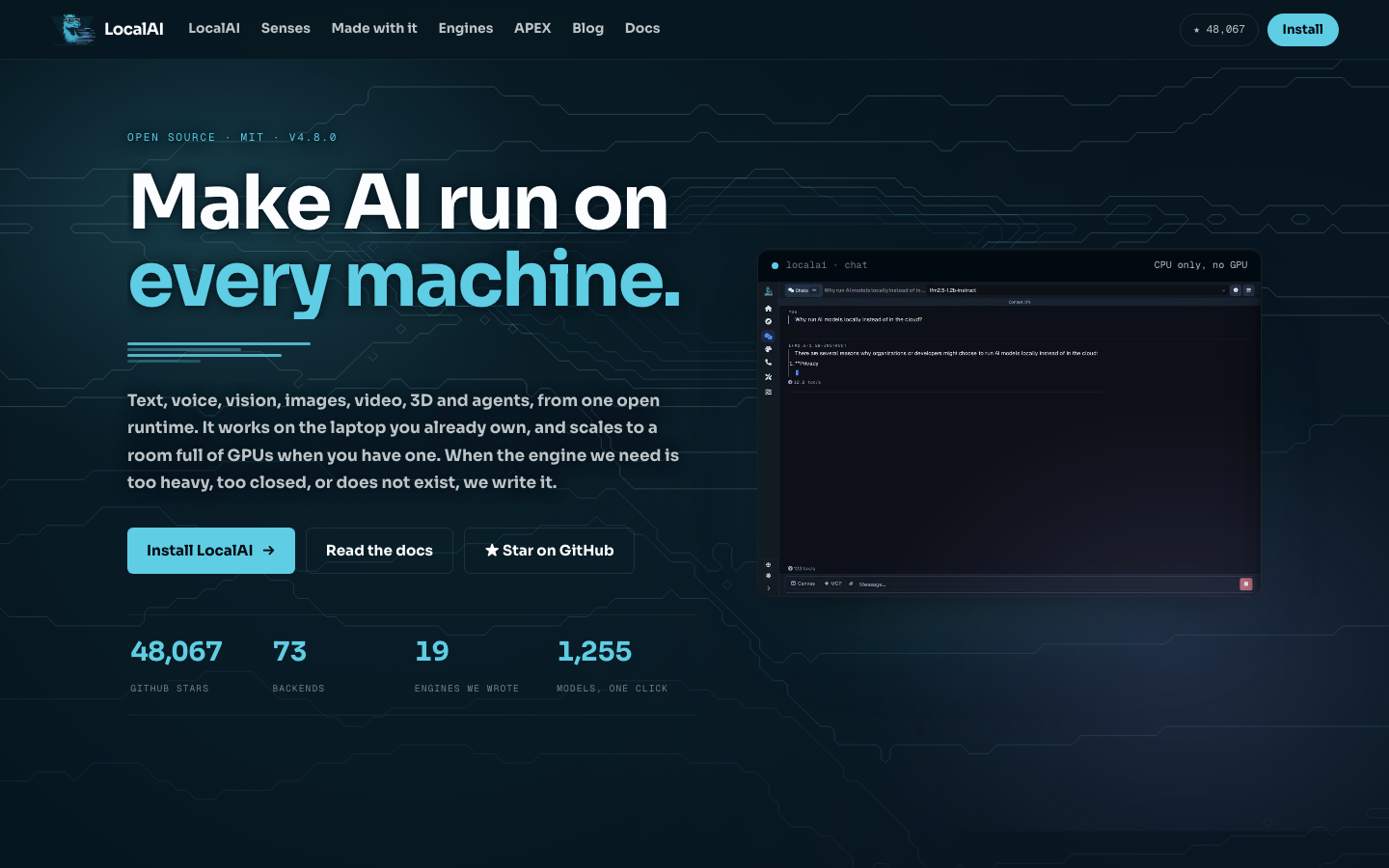Open the LocalAI nav menu item
The image size is (1389, 868).
(x=214, y=28)
